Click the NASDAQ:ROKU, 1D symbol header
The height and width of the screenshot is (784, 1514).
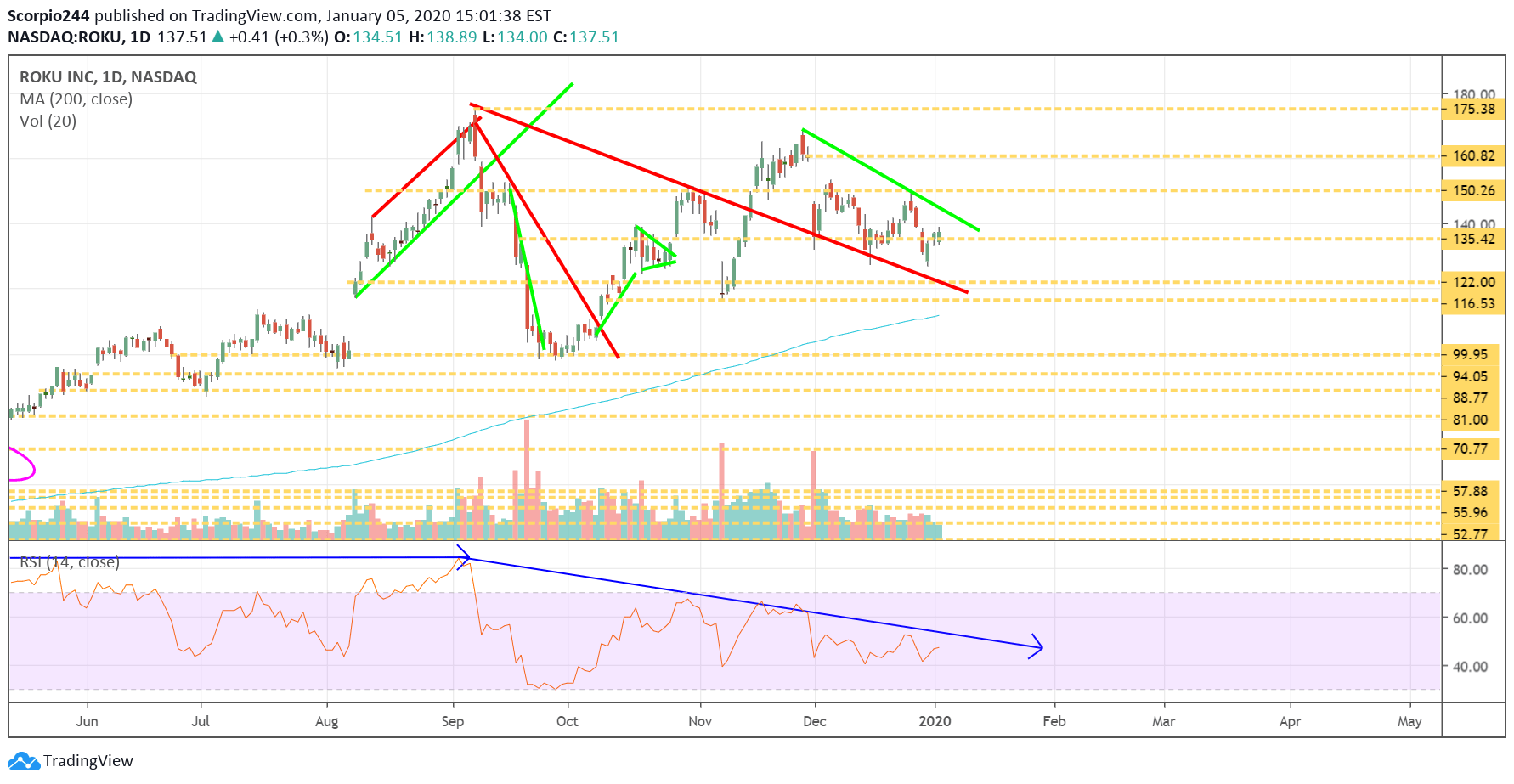click(79, 37)
